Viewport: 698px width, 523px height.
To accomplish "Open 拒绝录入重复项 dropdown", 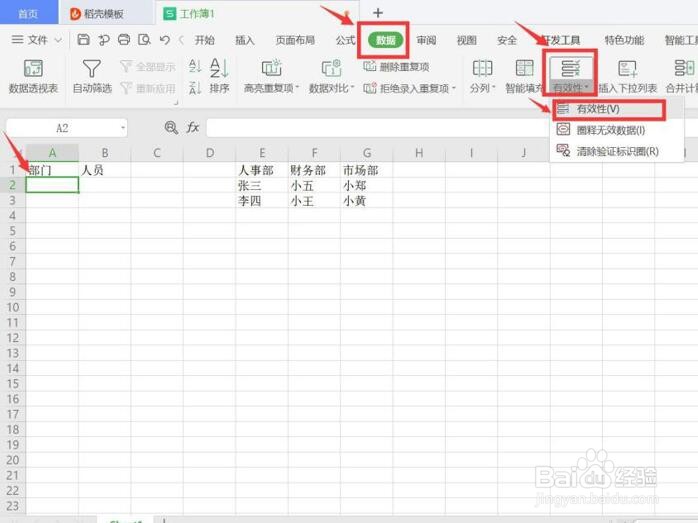I will [410, 88].
